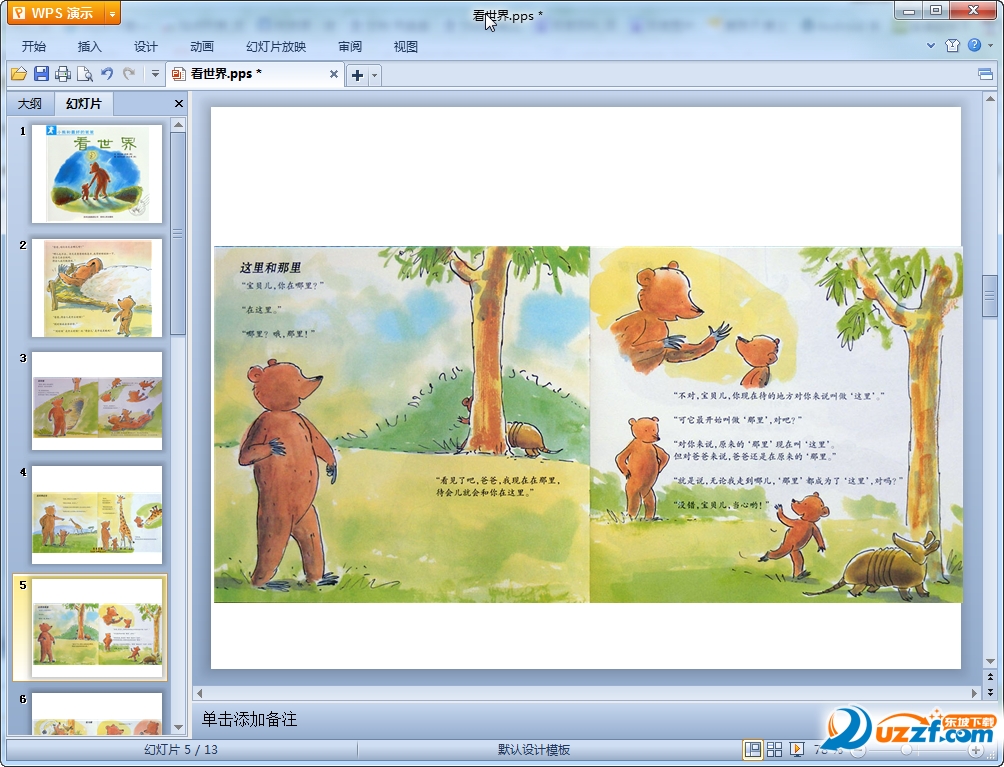Select slide 6 partially visible thumbnail
The width and height of the screenshot is (1004, 767).
pos(97,714)
